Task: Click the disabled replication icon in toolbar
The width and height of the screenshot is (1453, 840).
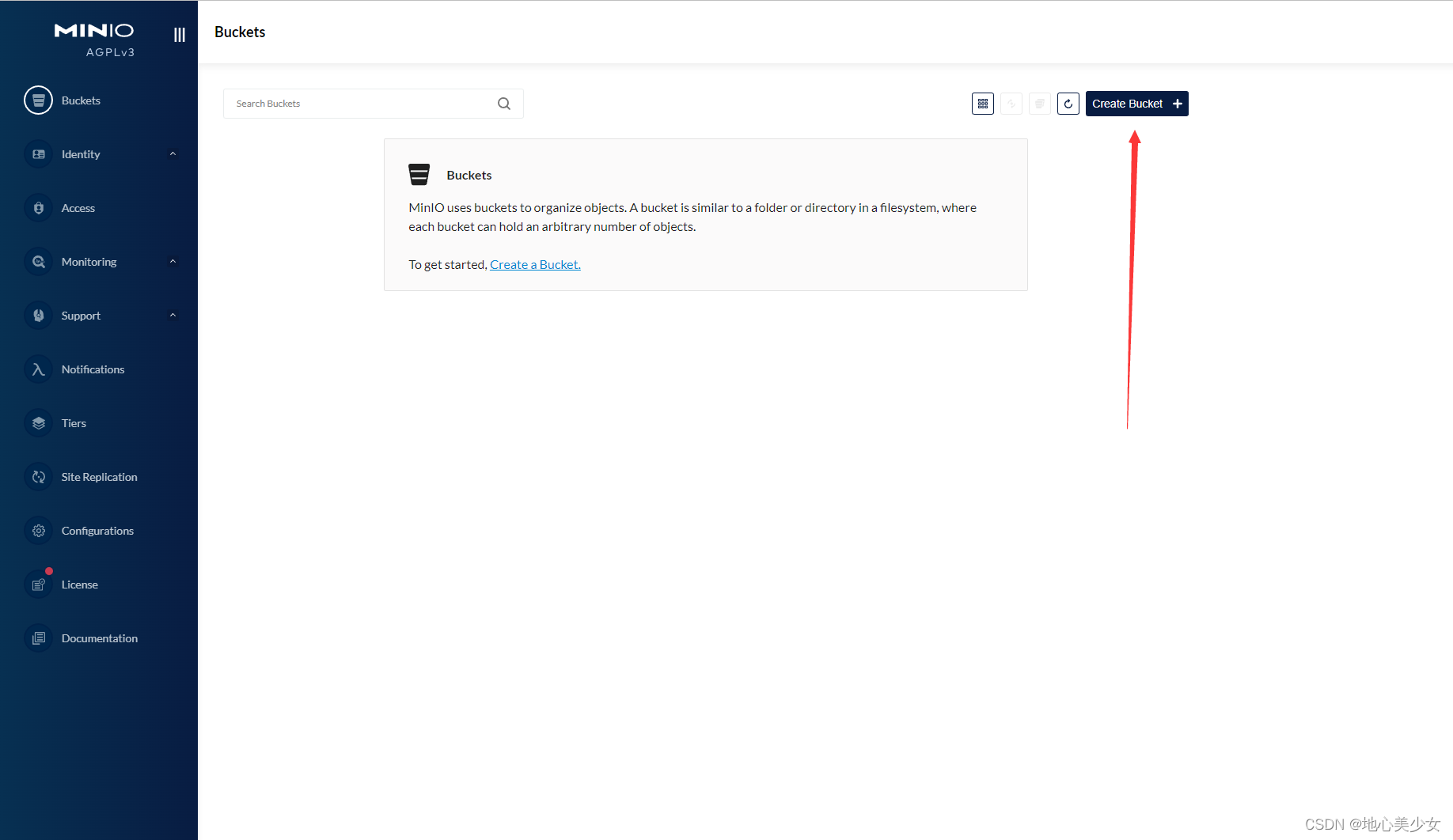Action: [1011, 104]
